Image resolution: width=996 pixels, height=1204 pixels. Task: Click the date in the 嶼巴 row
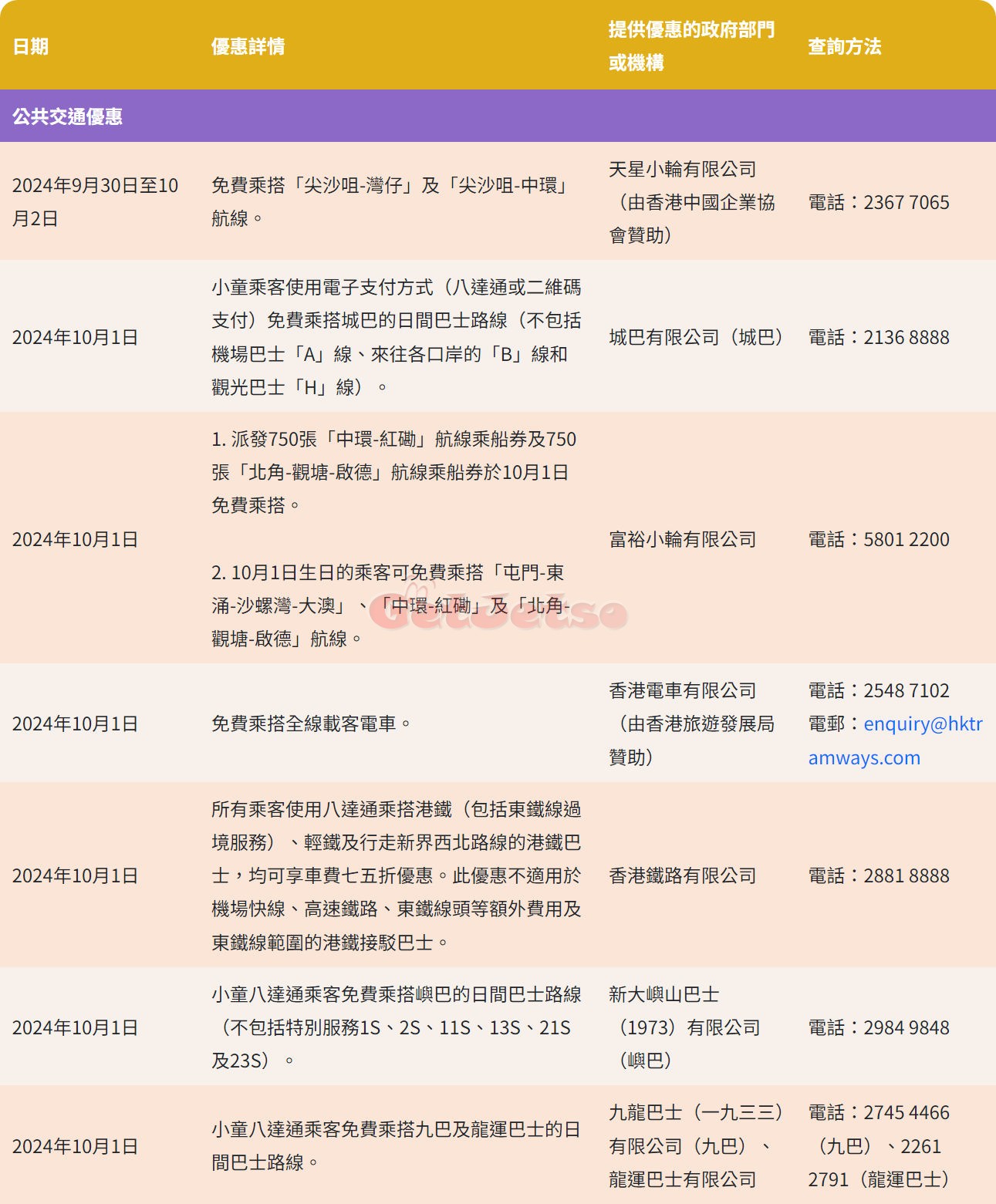tap(76, 1027)
